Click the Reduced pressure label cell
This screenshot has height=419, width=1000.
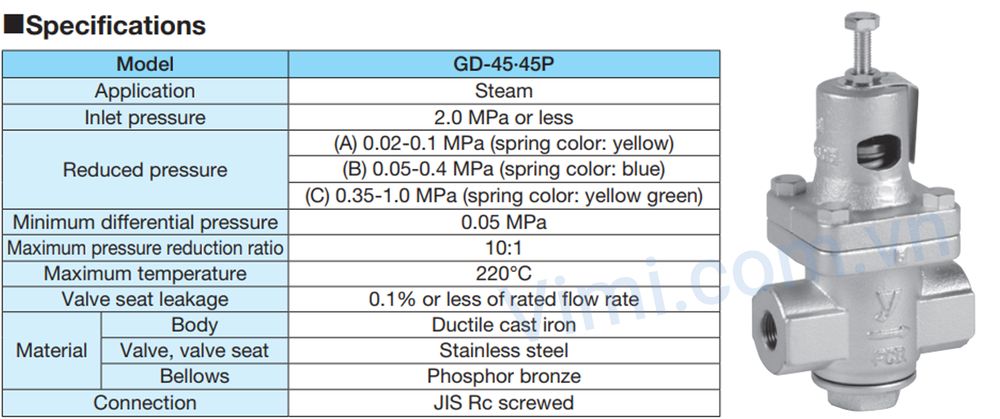click(x=145, y=169)
